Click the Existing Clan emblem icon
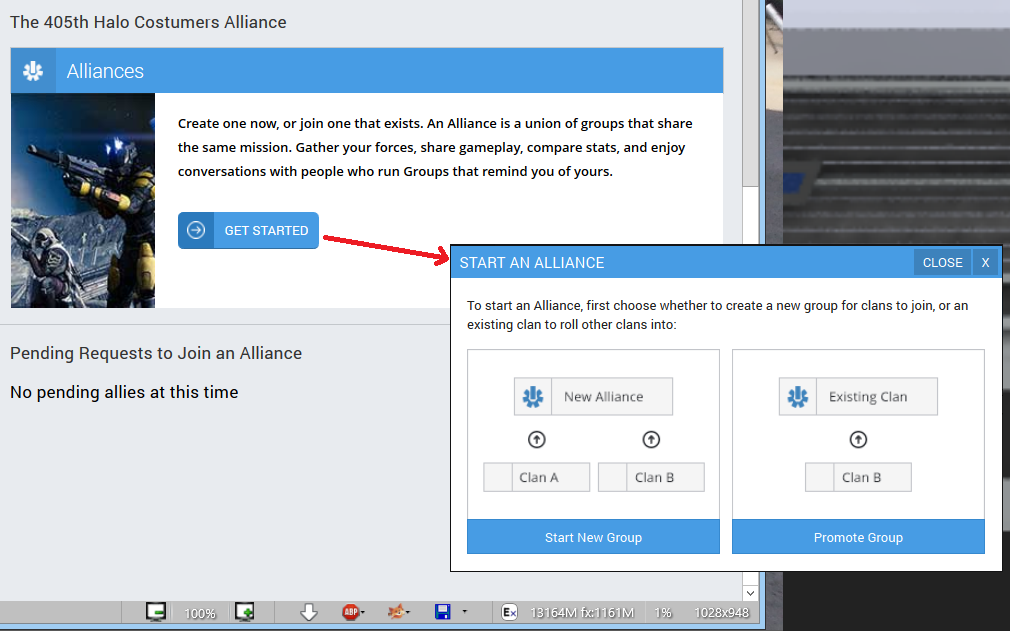This screenshot has width=1010, height=631. tap(797, 397)
